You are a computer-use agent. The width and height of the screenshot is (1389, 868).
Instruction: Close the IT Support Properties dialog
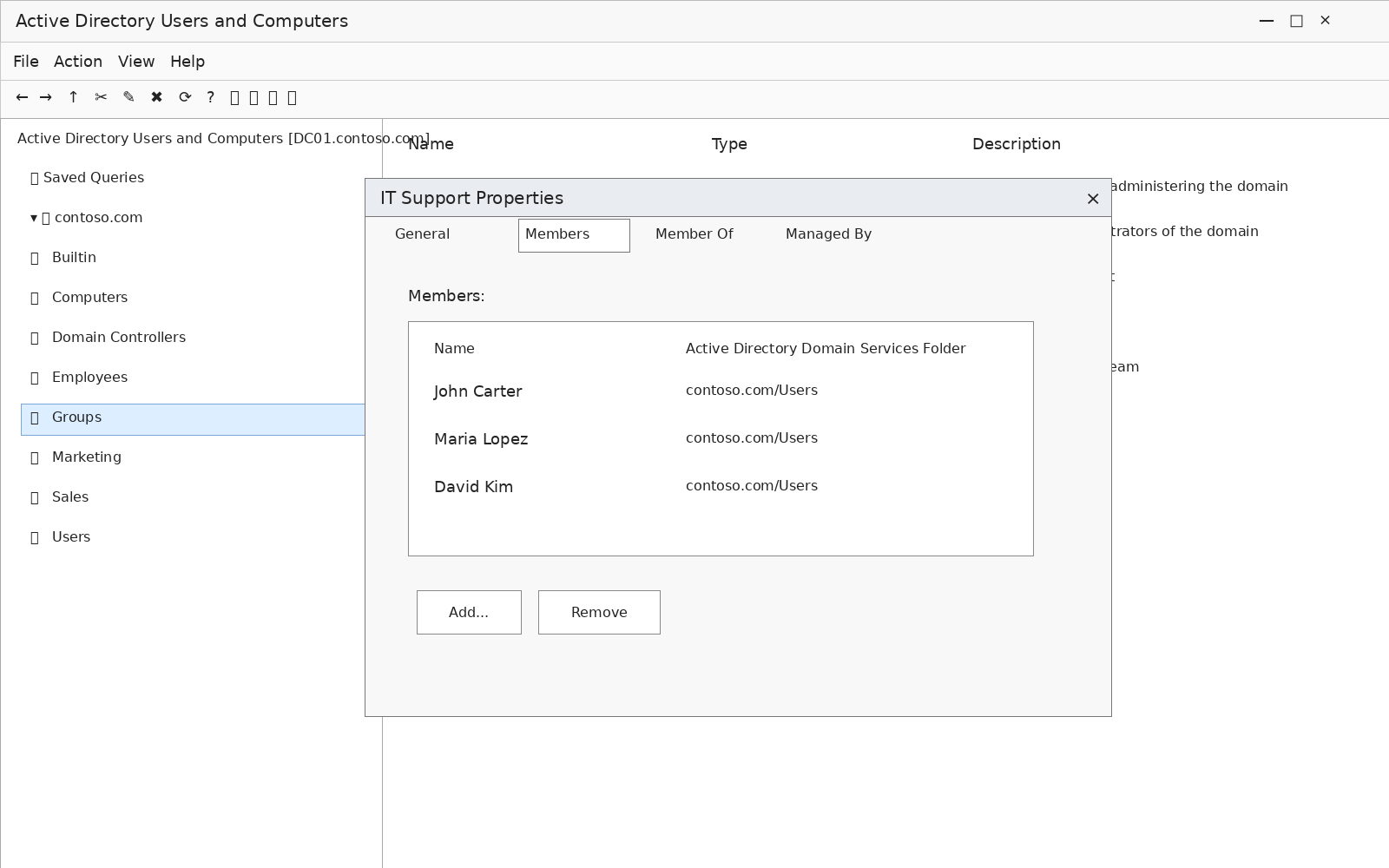1093,199
